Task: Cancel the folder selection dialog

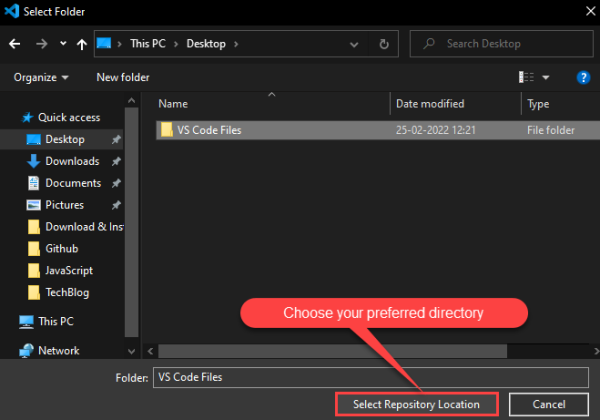Action: click(x=548, y=404)
